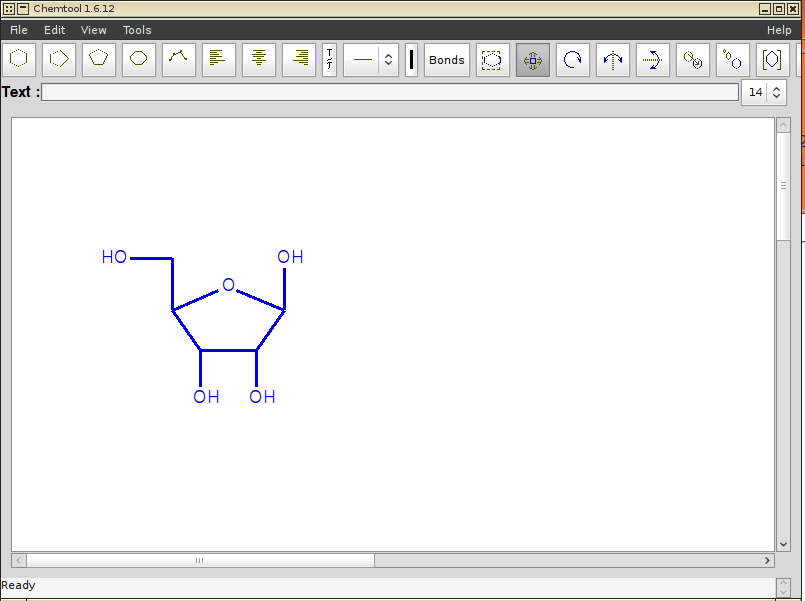Choose the rotate selection tool
Viewport: 805px width, 601px height.
click(x=572, y=60)
